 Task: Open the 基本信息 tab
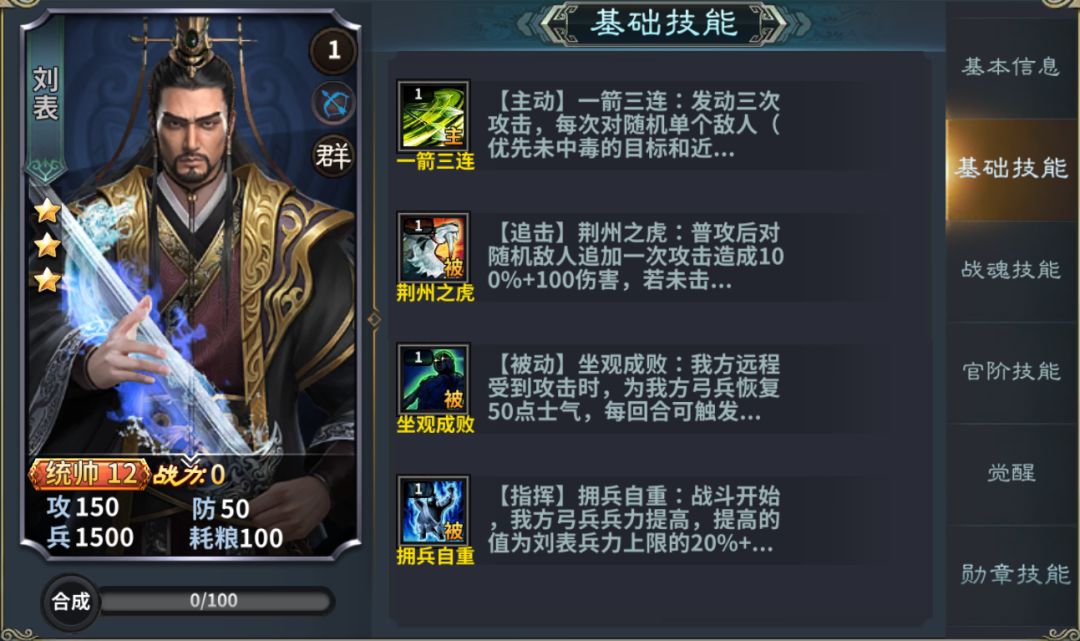1010,67
